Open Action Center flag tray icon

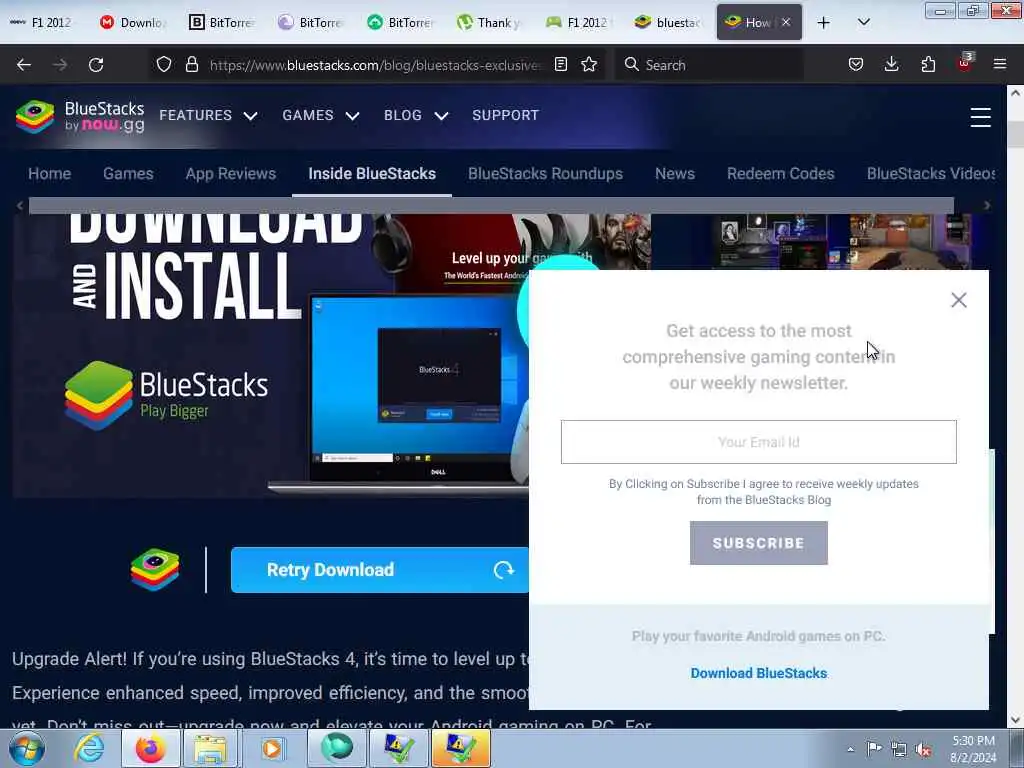874,749
